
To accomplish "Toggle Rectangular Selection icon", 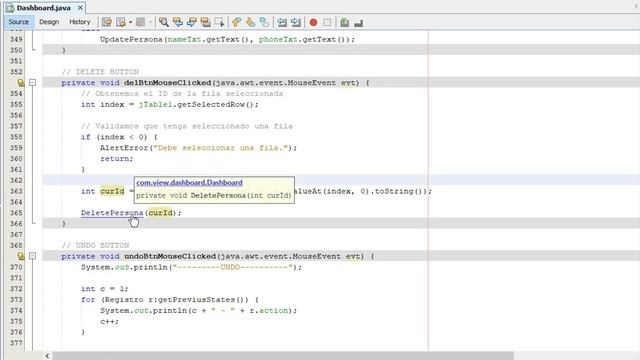I will pyautogui.click(x=220, y=22).
